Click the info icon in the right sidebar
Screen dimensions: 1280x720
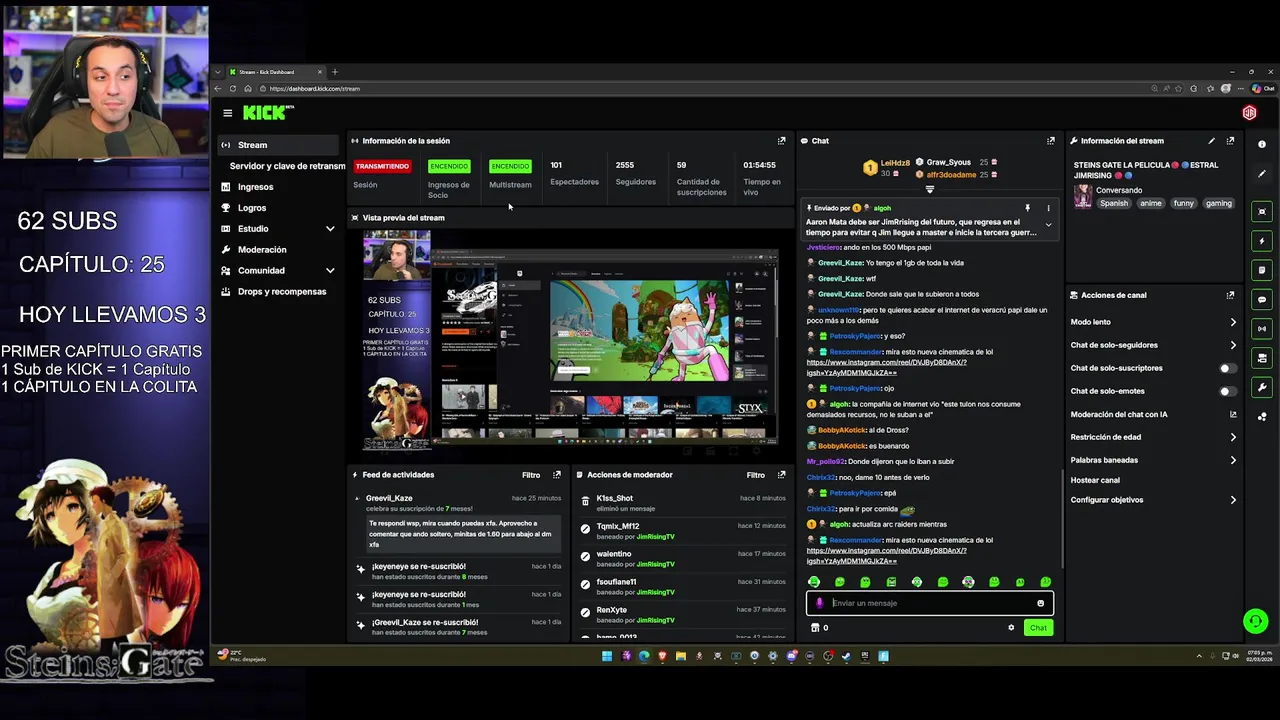[x=1262, y=145]
